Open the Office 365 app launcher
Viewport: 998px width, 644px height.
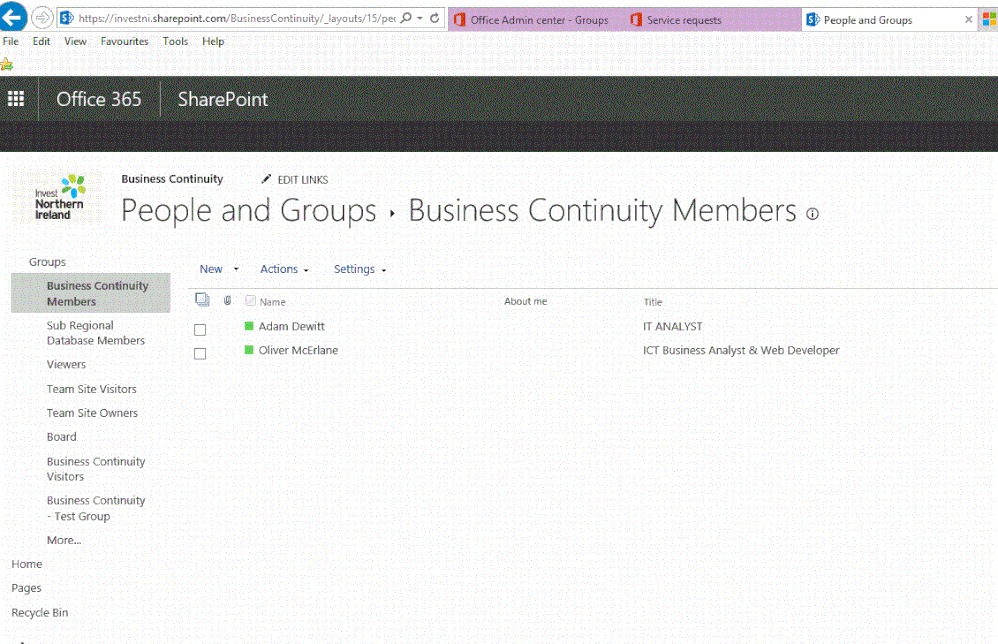coord(15,98)
